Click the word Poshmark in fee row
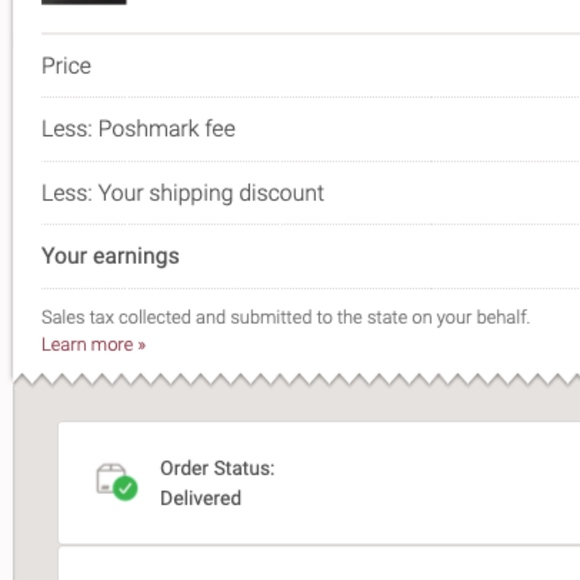Image resolution: width=580 pixels, height=580 pixels. [149, 129]
